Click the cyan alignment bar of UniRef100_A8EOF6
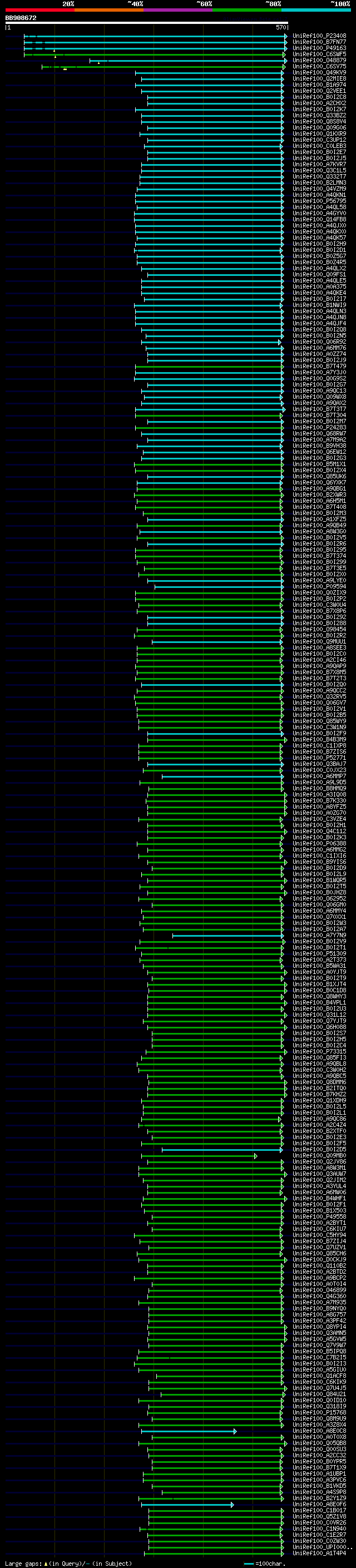The image size is (356, 1568). [x=187, y=1505]
